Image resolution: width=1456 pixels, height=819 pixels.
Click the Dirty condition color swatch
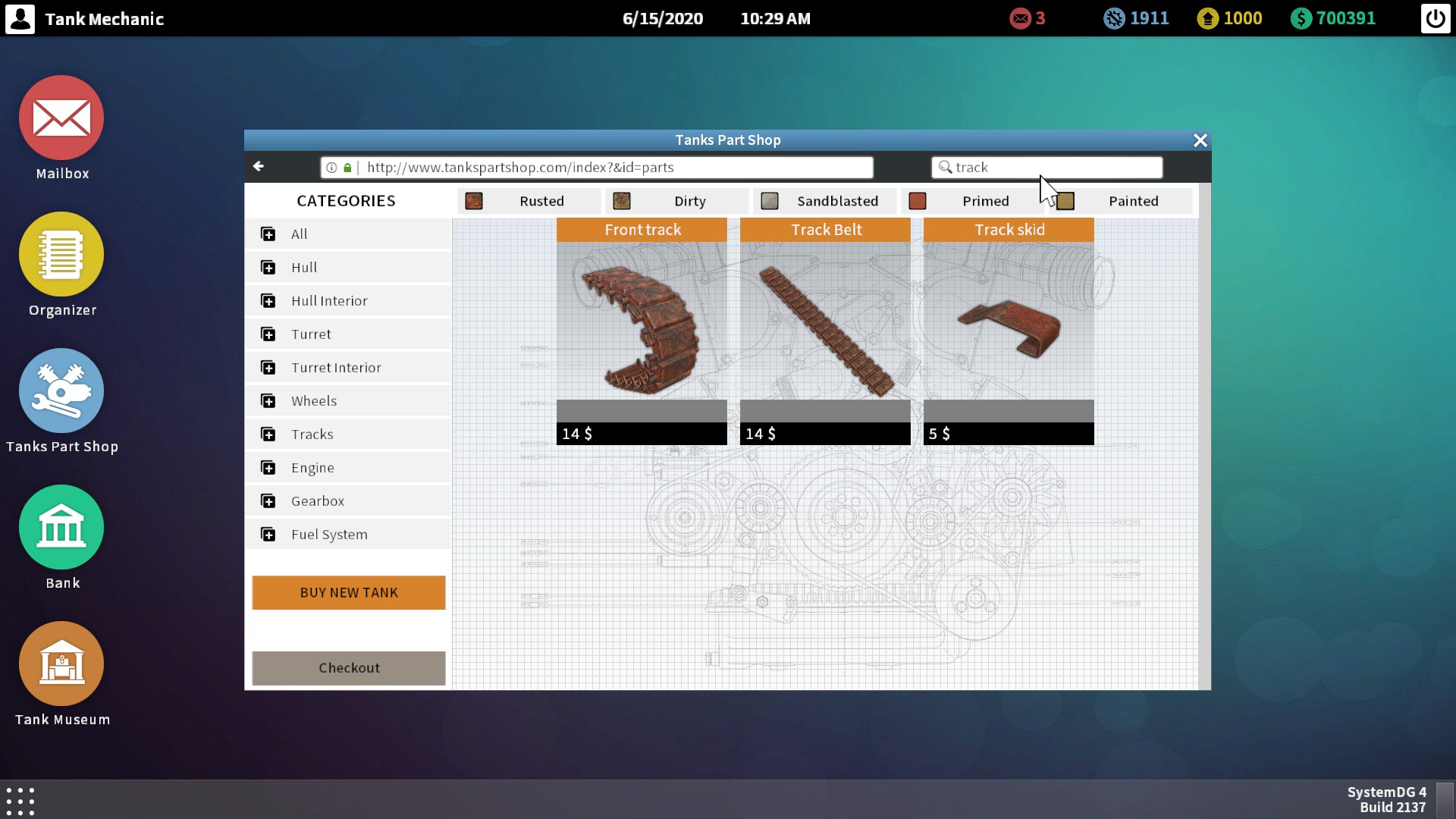tap(622, 201)
